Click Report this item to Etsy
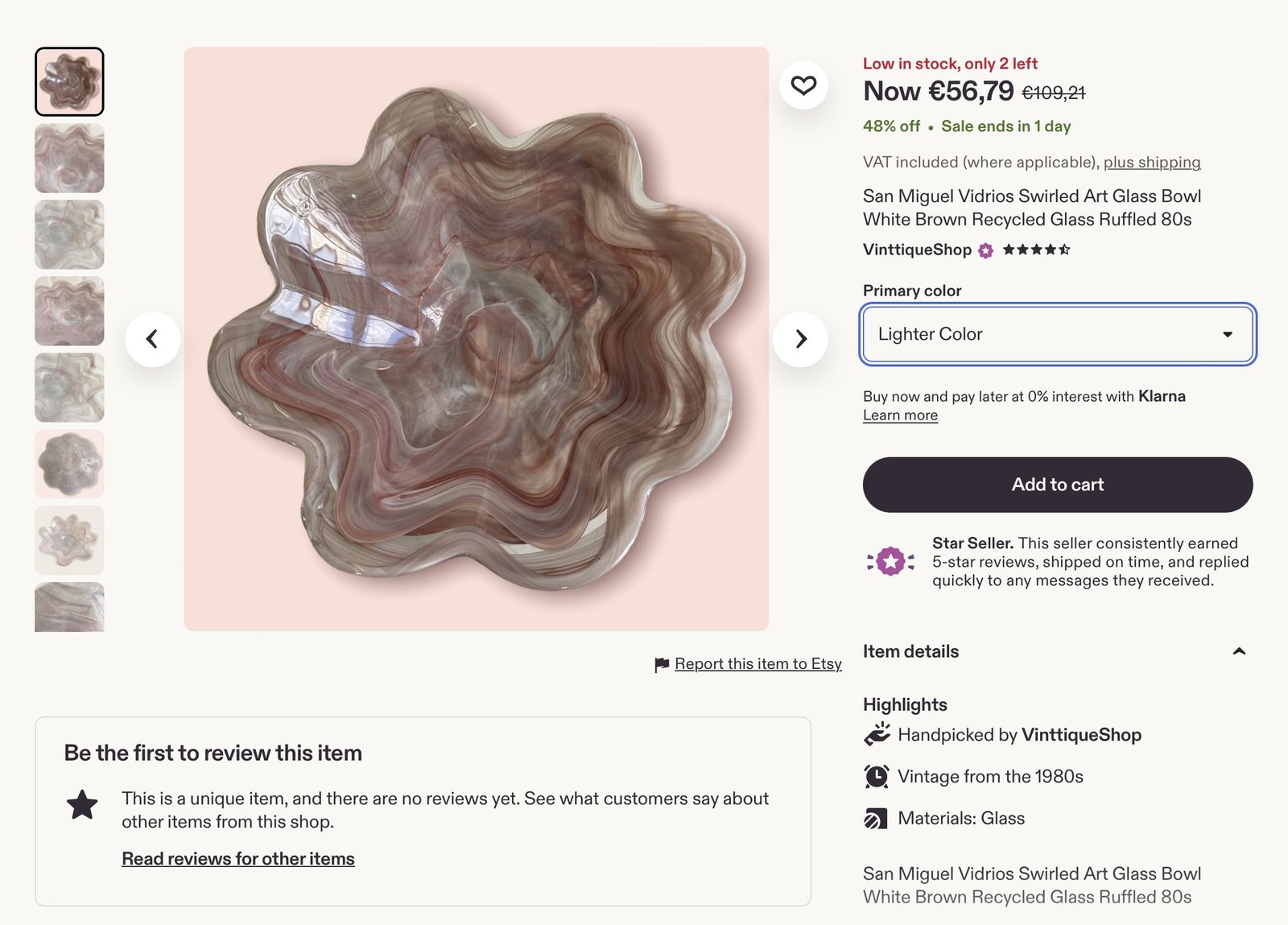Viewport: 1288px width, 925px height. pos(758,664)
